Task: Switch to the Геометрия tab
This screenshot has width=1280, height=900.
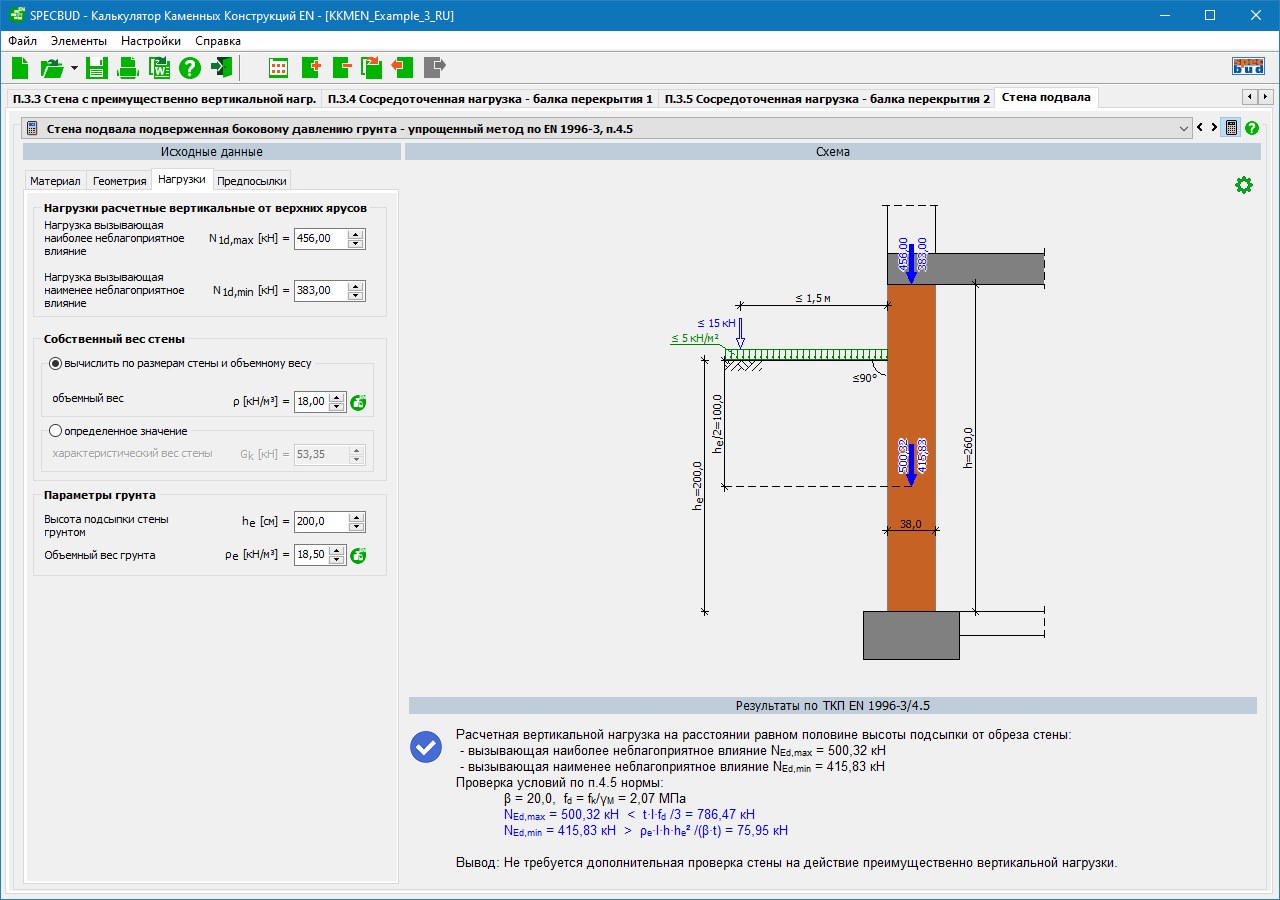Action: [x=119, y=181]
